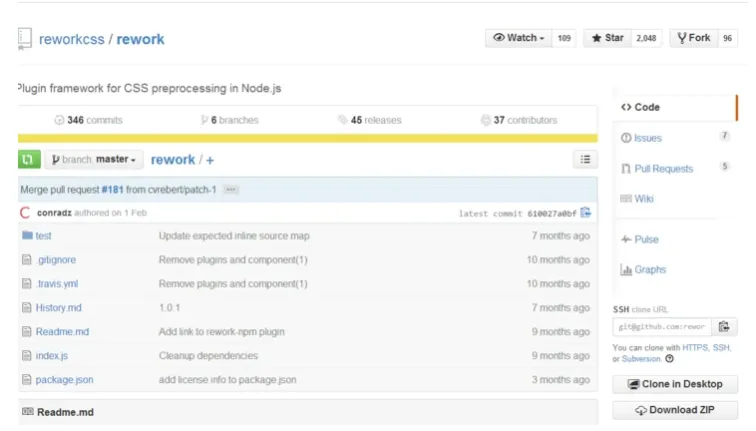Open commit 'Cleanup dependencies'
This screenshot has height=431, width=756.
(208, 356)
